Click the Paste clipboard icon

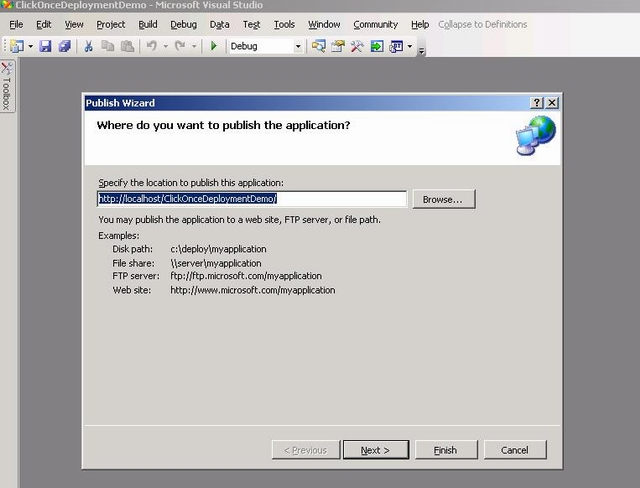(128, 46)
